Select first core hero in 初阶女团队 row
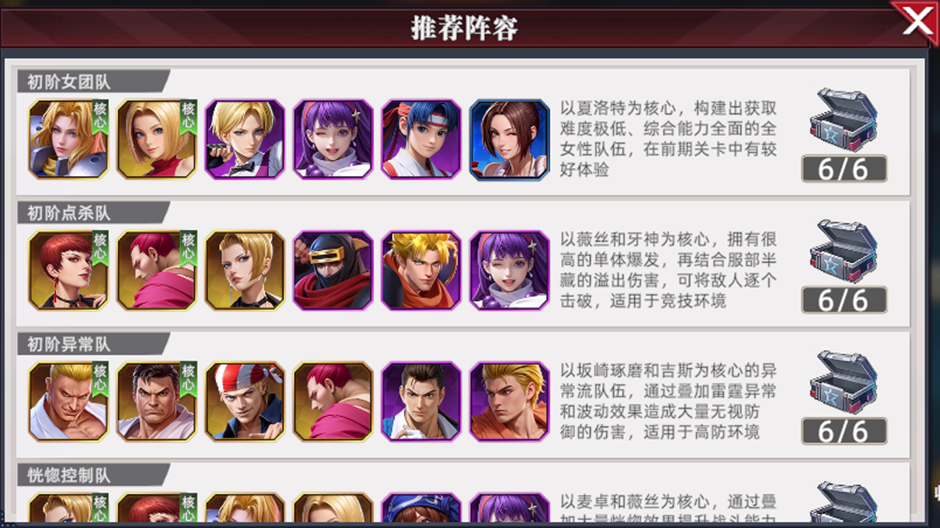 pyautogui.click(x=68, y=140)
